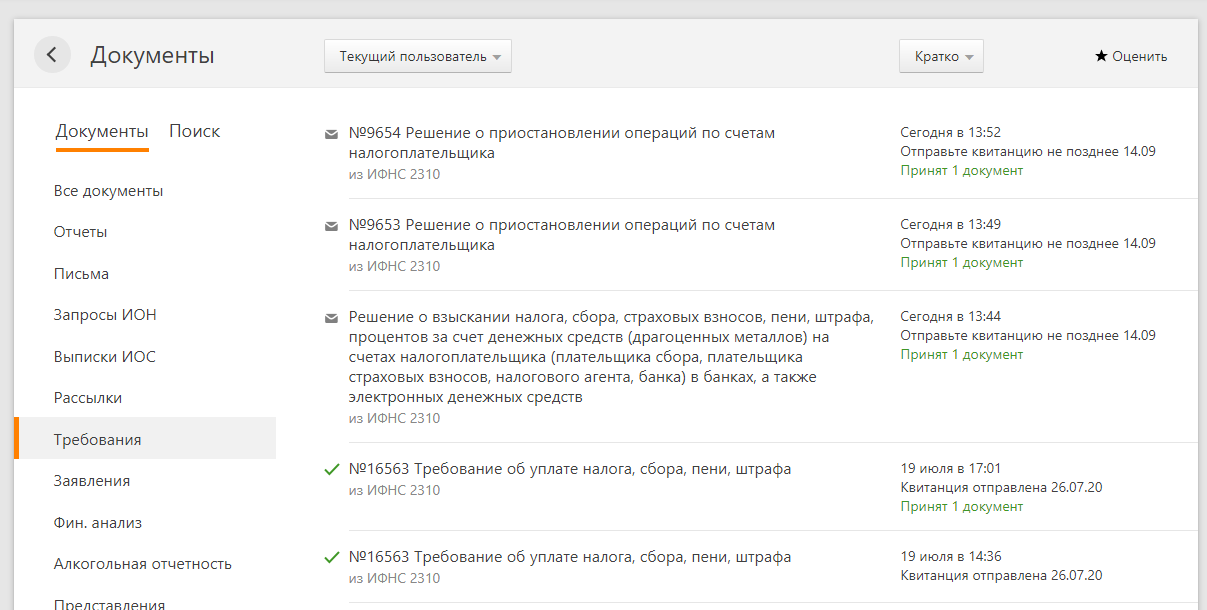The image size is (1207, 610).
Task: Select Запросы ИОН in the sidebar
Action: pyautogui.click(x=105, y=315)
